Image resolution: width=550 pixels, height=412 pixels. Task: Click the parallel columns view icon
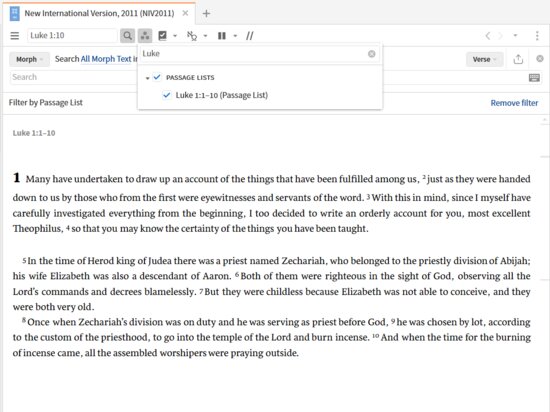click(x=222, y=35)
